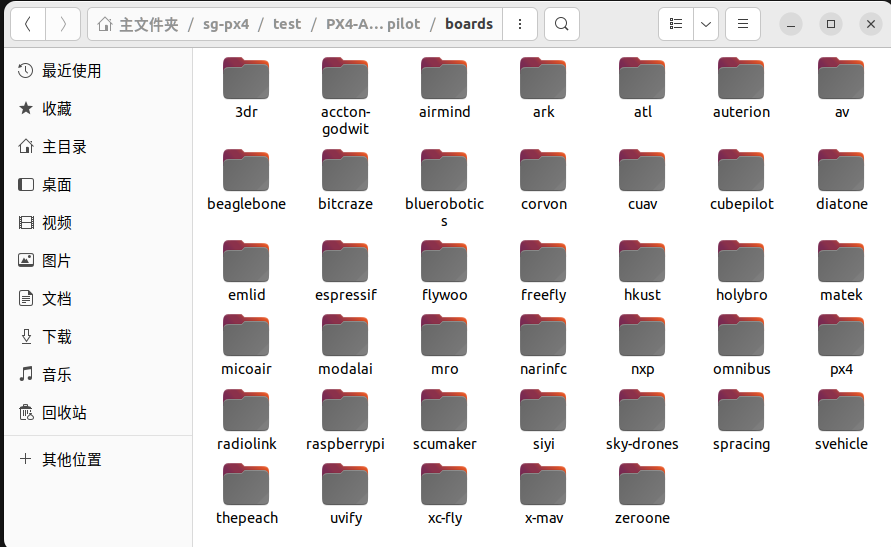Select the holybro folder icon
Image resolution: width=891 pixels, height=547 pixels.
pyautogui.click(x=741, y=261)
